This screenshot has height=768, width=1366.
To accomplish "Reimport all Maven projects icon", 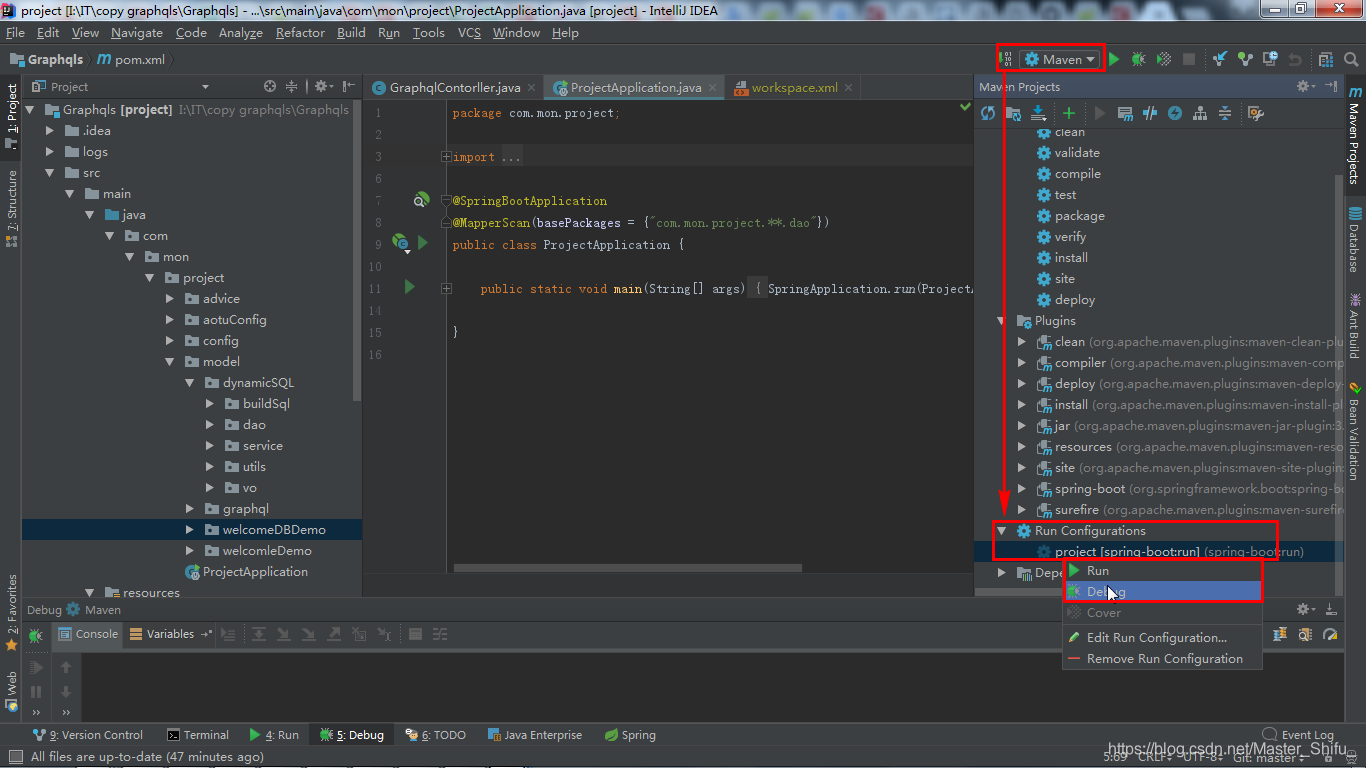I will pyautogui.click(x=988, y=113).
